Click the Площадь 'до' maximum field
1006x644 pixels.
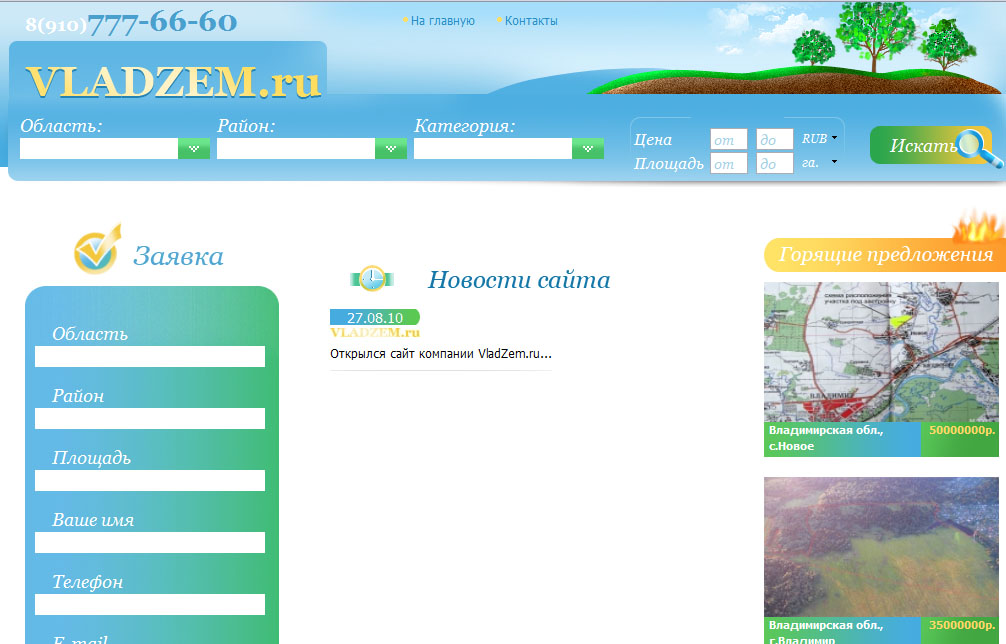pyautogui.click(x=774, y=163)
